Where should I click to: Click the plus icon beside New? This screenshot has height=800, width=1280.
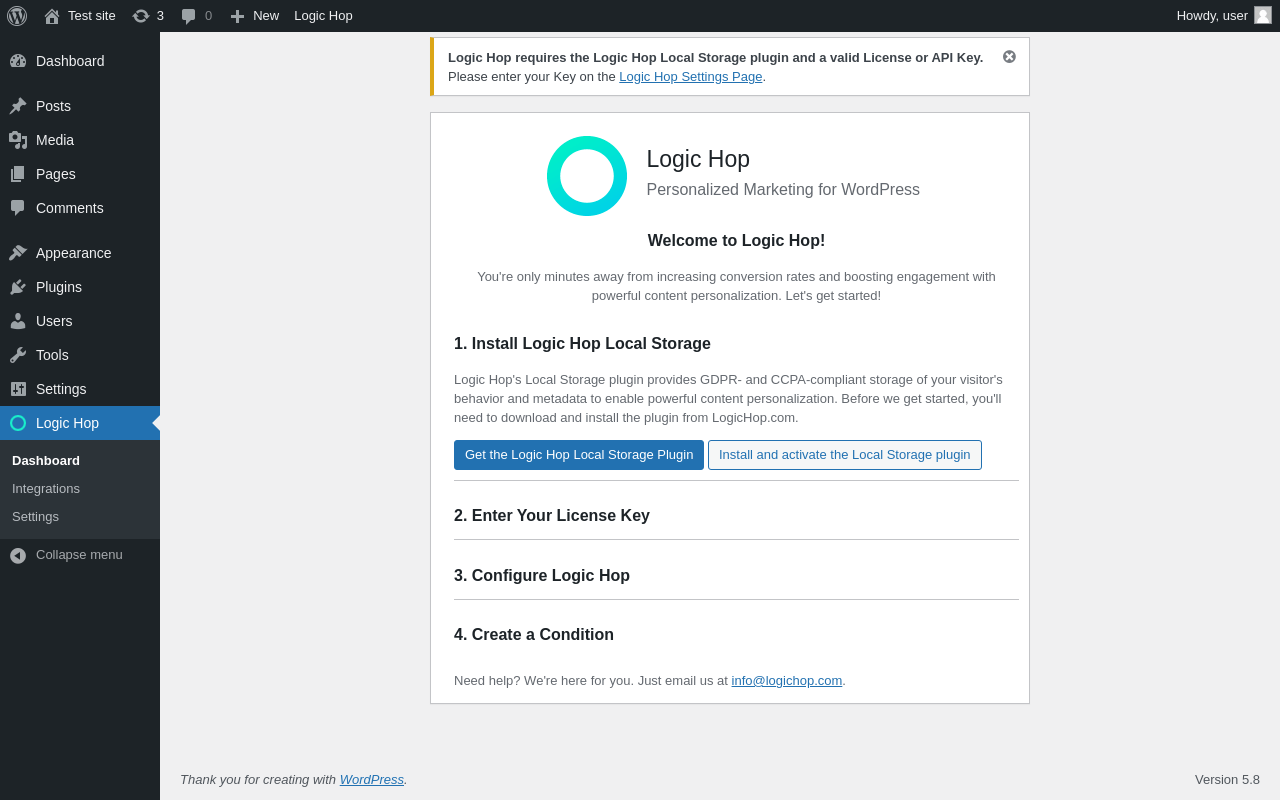237,16
